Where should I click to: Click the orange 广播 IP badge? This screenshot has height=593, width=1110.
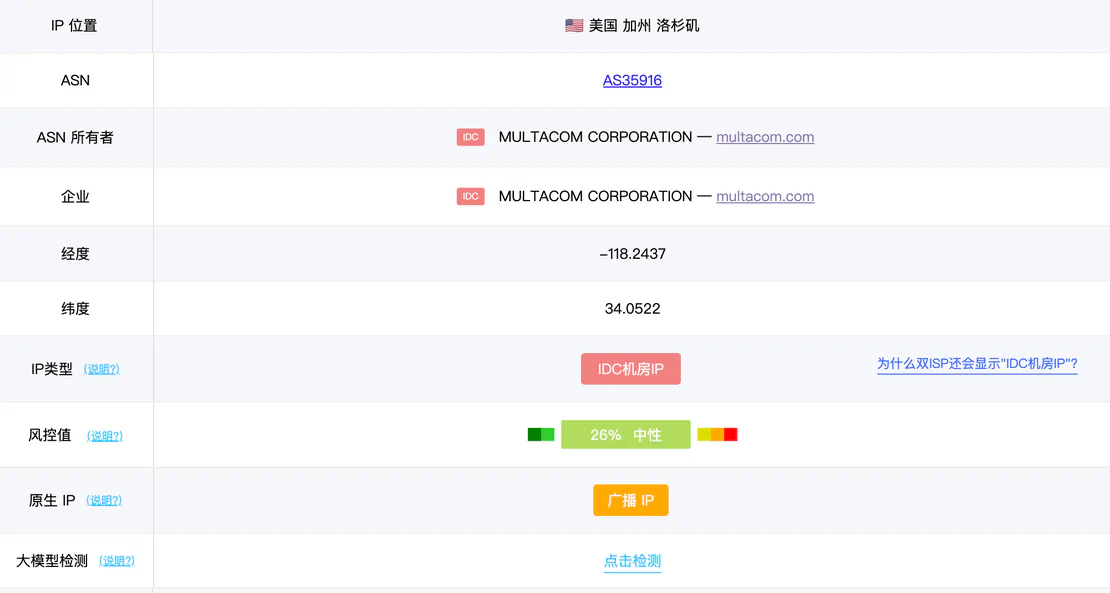point(631,500)
